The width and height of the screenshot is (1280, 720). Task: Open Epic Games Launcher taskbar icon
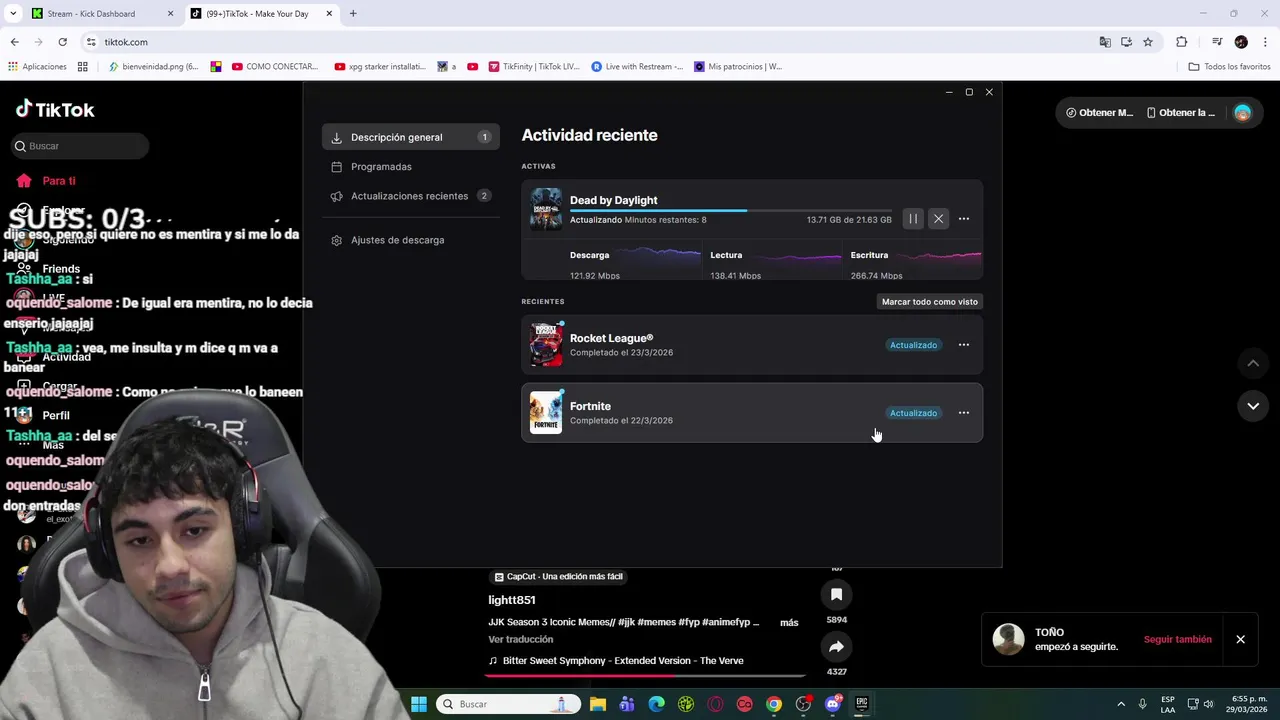tap(862, 704)
